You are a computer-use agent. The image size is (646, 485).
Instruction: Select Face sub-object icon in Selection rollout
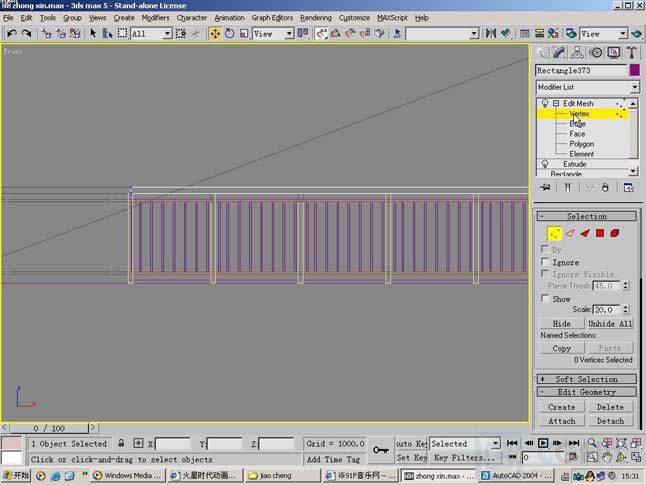pos(585,233)
